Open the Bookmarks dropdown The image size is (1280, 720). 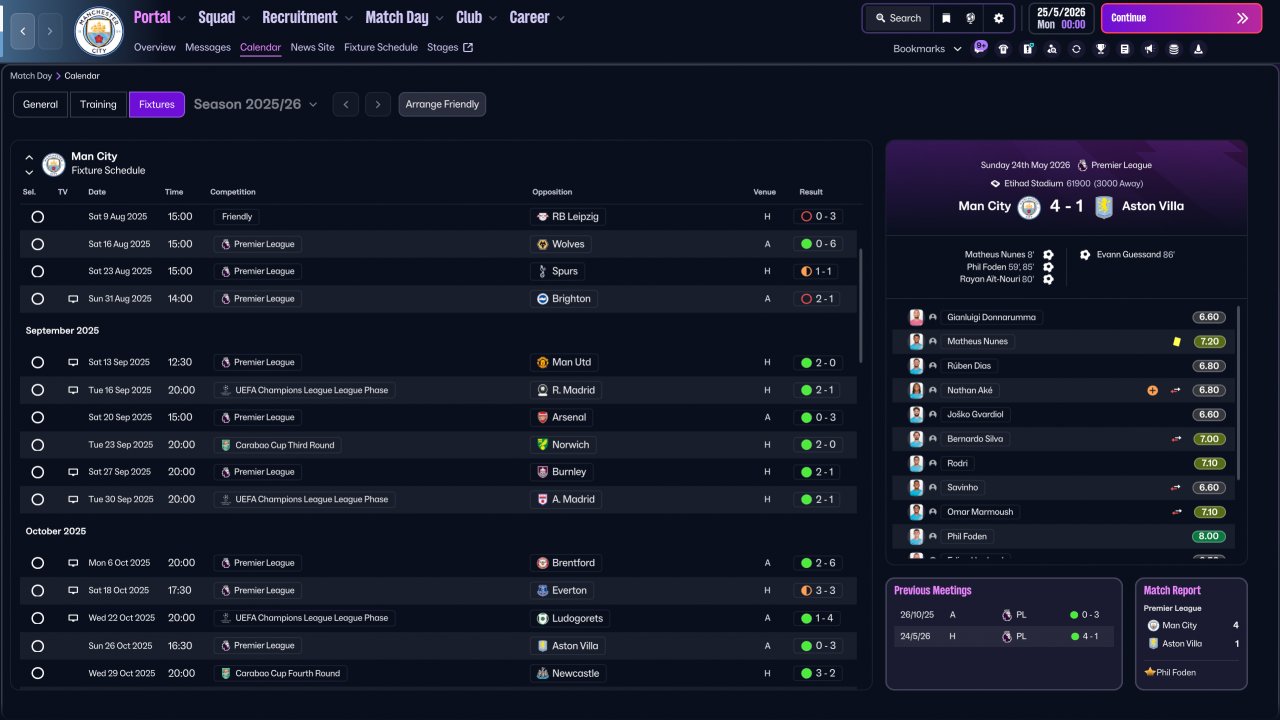pyautogui.click(x=928, y=49)
